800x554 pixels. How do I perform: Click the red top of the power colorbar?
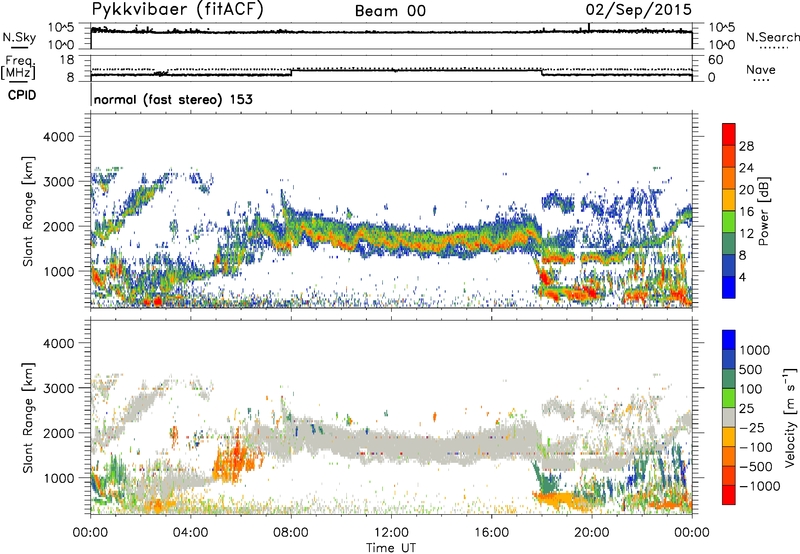click(x=729, y=134)
